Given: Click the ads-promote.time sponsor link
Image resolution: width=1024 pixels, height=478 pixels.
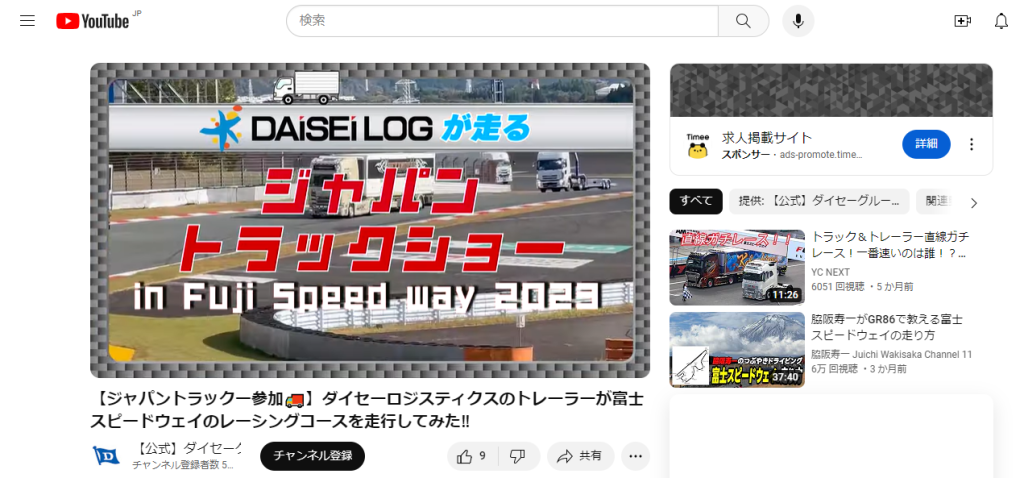Looking at the screenshot, I should point(821,155).
